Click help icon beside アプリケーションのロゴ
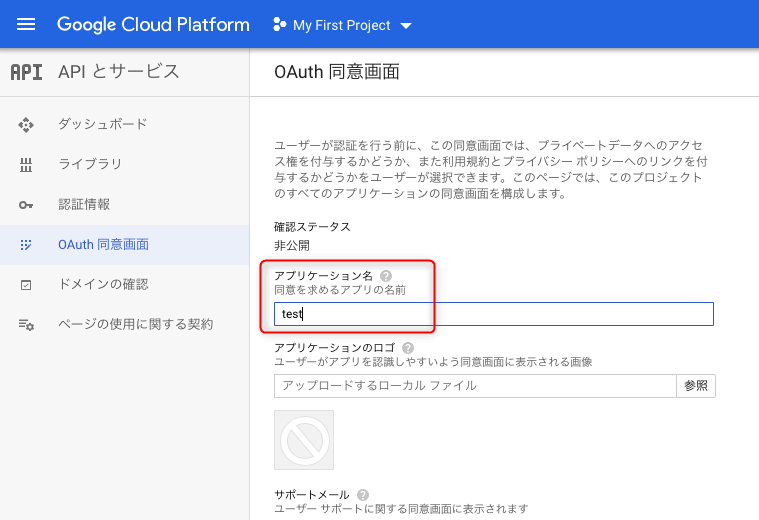Screen dimensions: 759x520 point(408,348)
